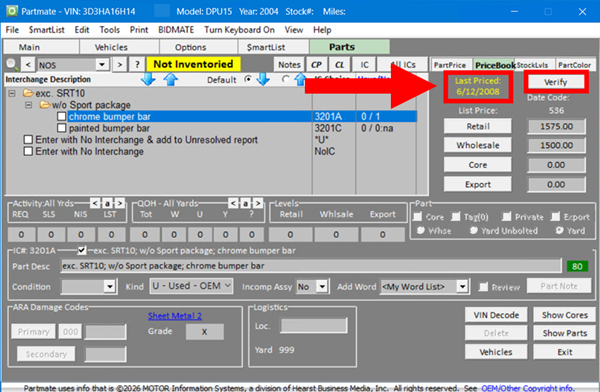Image resolution: width=600 pixels, height=392 pixels.
Task: Click the Retail price button
Action: 478,126
